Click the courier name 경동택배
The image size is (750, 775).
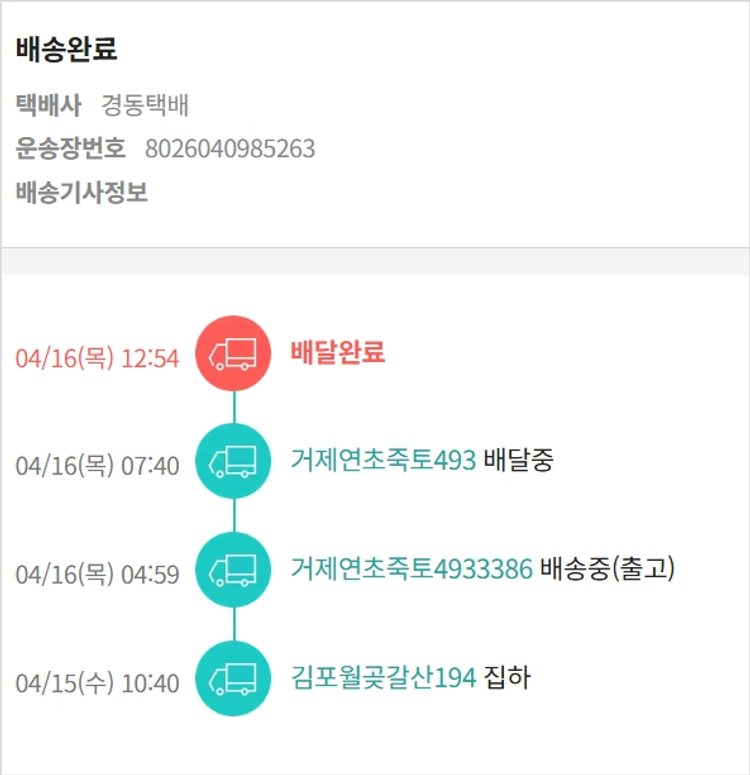(x=145, y=105)
